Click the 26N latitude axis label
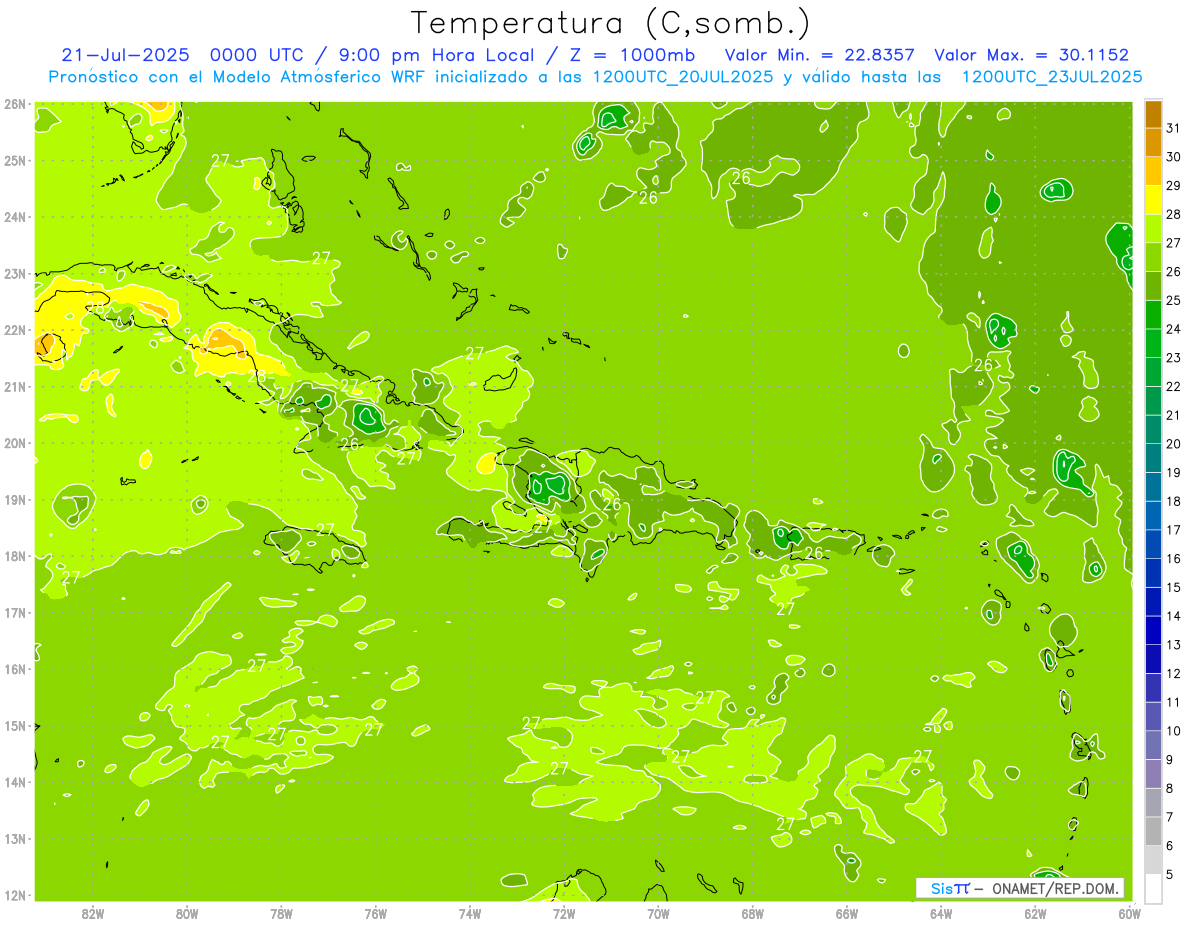The image size is (1200, 927). [x=15, y=104]
